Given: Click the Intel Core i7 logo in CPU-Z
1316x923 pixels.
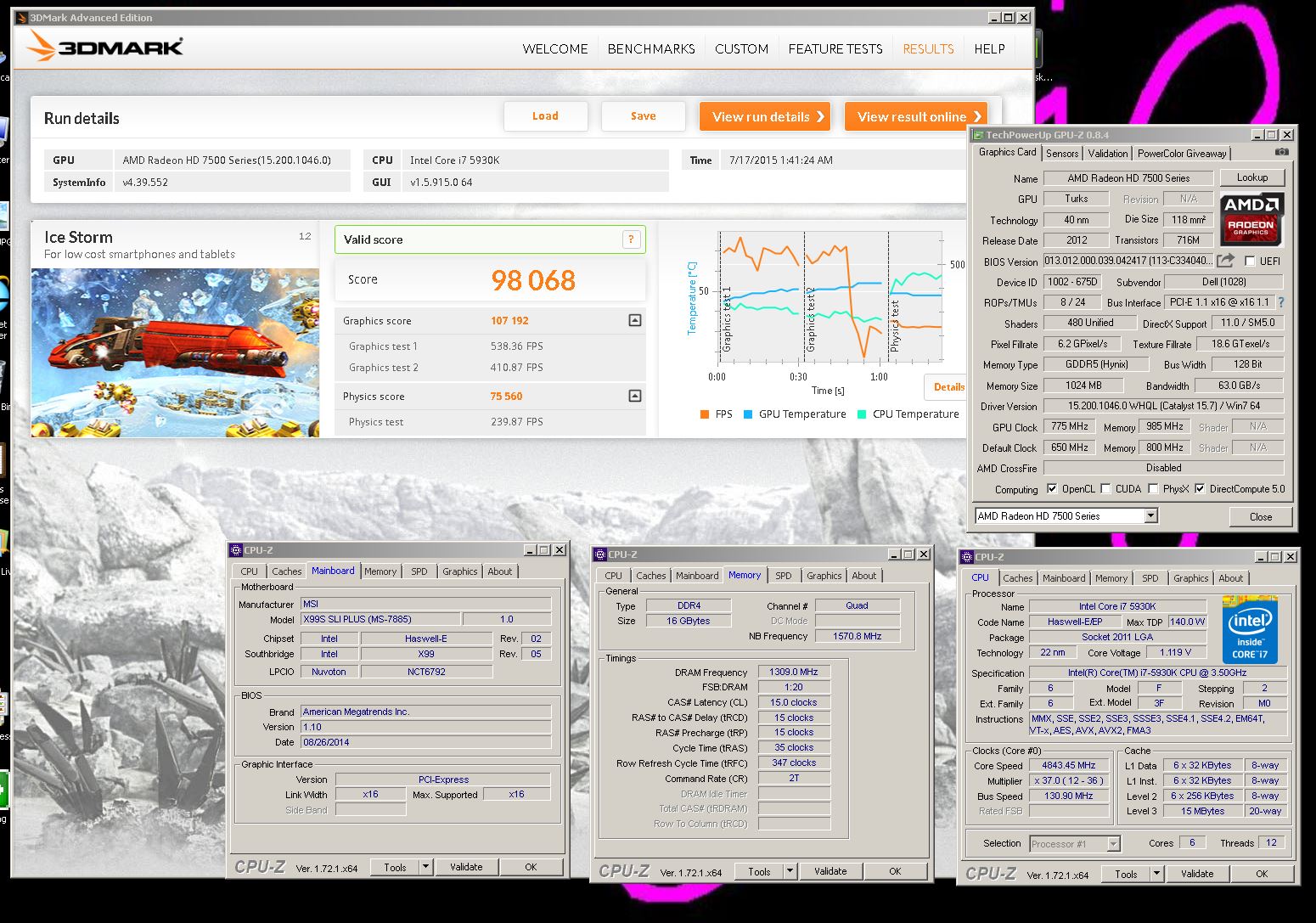Looking at the screenshot, I should [x=1250, y=630].
